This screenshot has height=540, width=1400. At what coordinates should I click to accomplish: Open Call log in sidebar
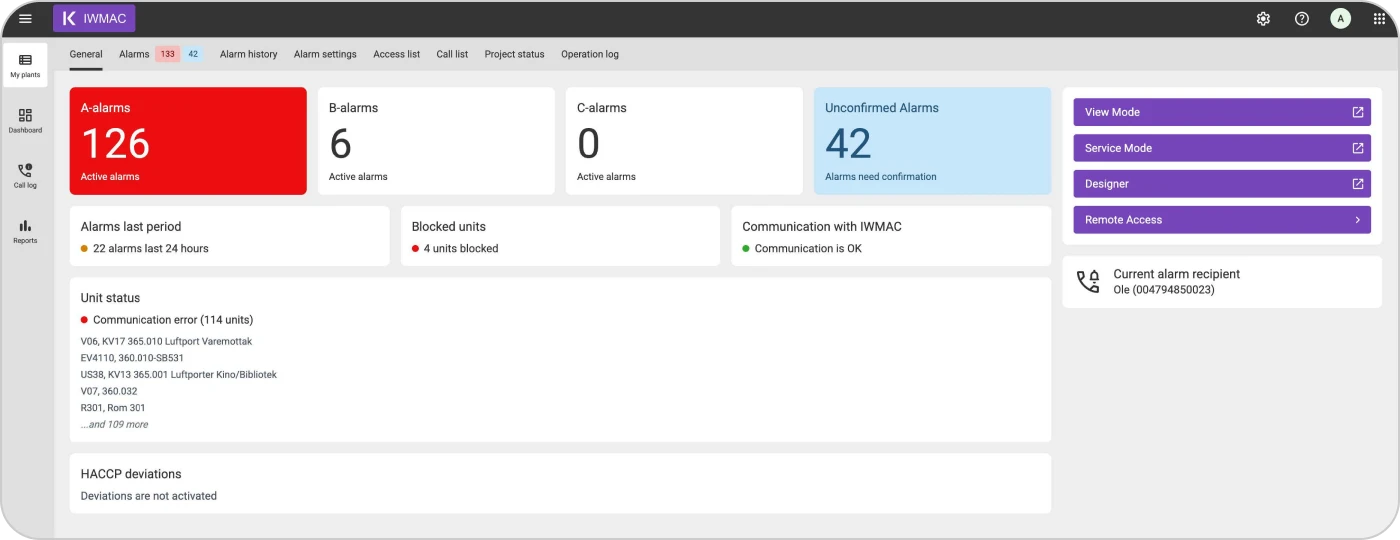tap(25, 176)
